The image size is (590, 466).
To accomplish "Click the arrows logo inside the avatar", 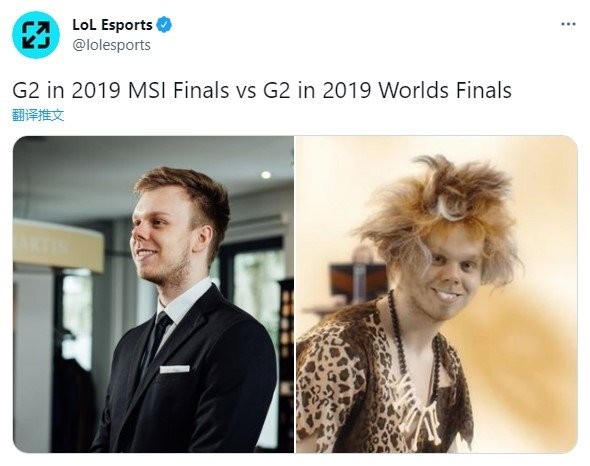I will point(36,35).
